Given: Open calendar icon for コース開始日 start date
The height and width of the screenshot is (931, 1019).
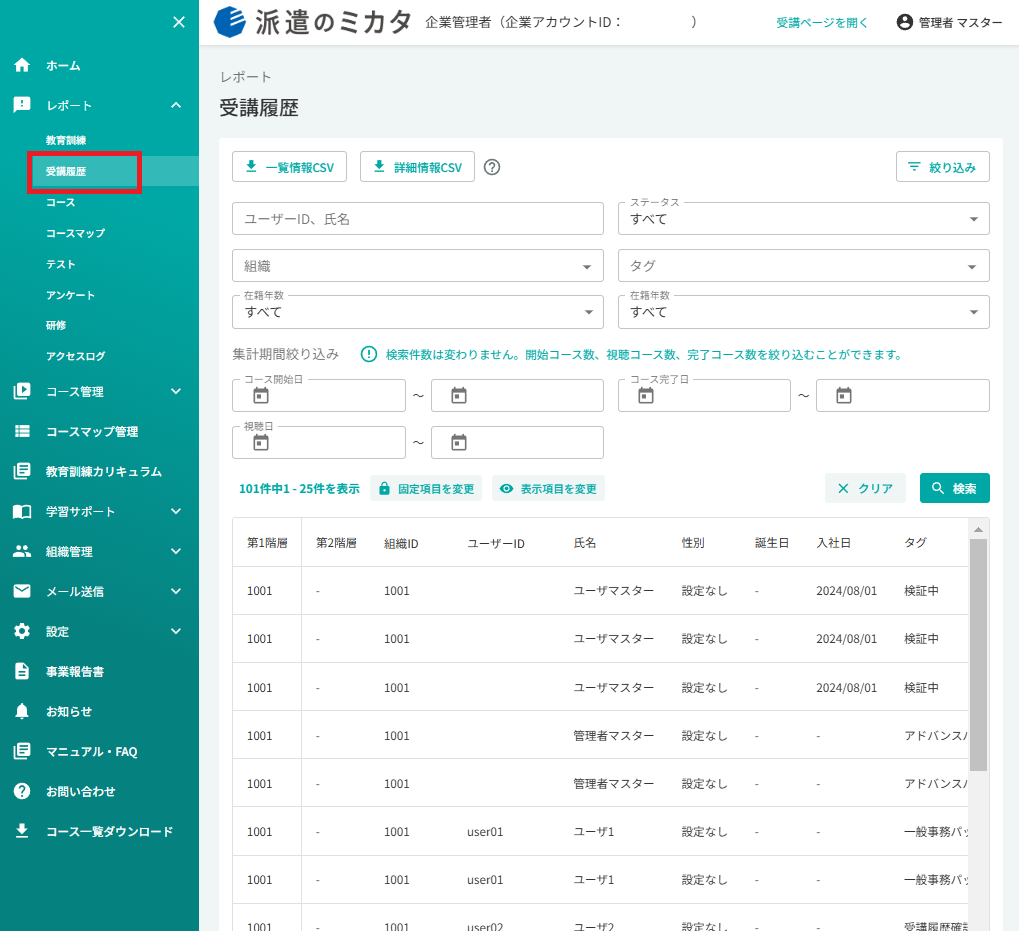Looking at the screenshot, I should click(261, 395).
